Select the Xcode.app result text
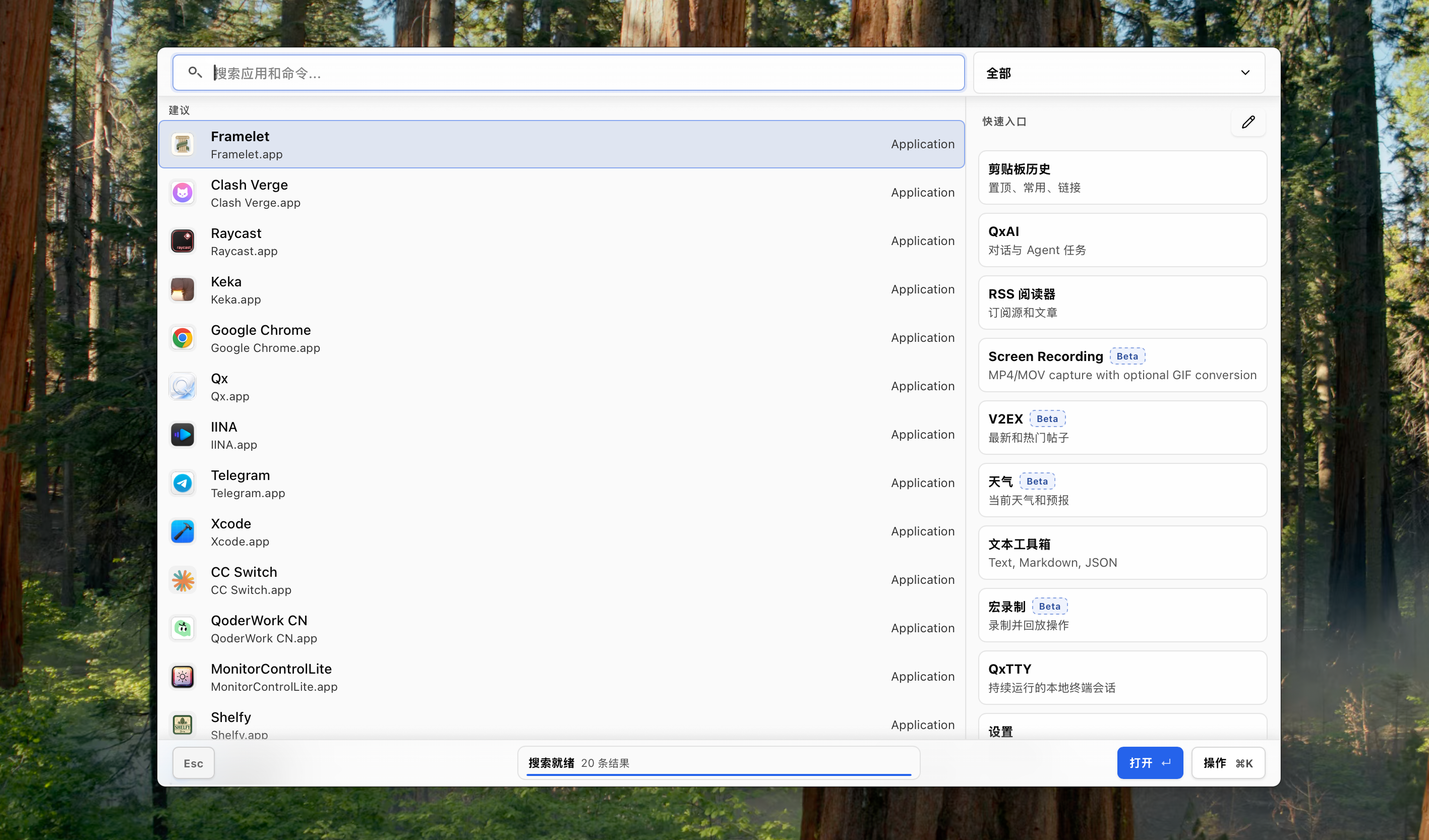The image size is (1429, 840). pyautogui.click(x=240, y=542)
